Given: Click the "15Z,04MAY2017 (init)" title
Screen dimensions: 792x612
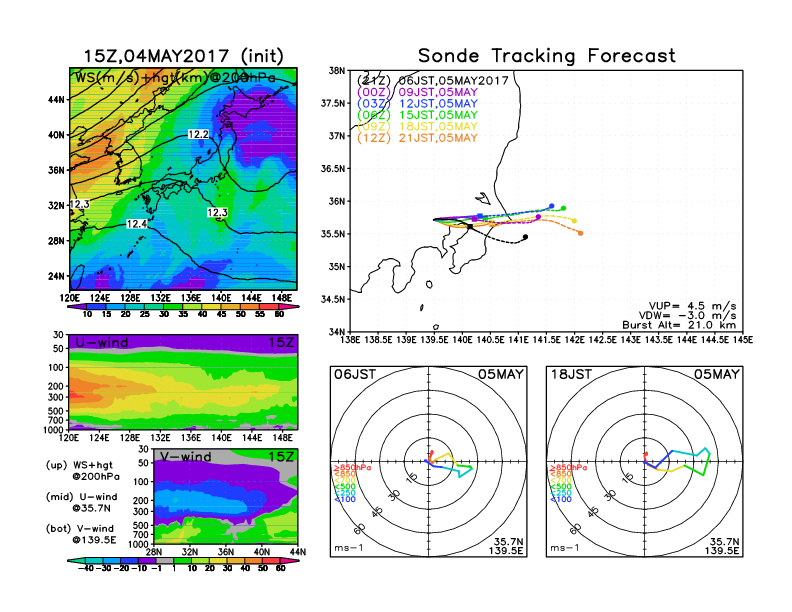Looking at the screenshot, I should coord(183,56).
